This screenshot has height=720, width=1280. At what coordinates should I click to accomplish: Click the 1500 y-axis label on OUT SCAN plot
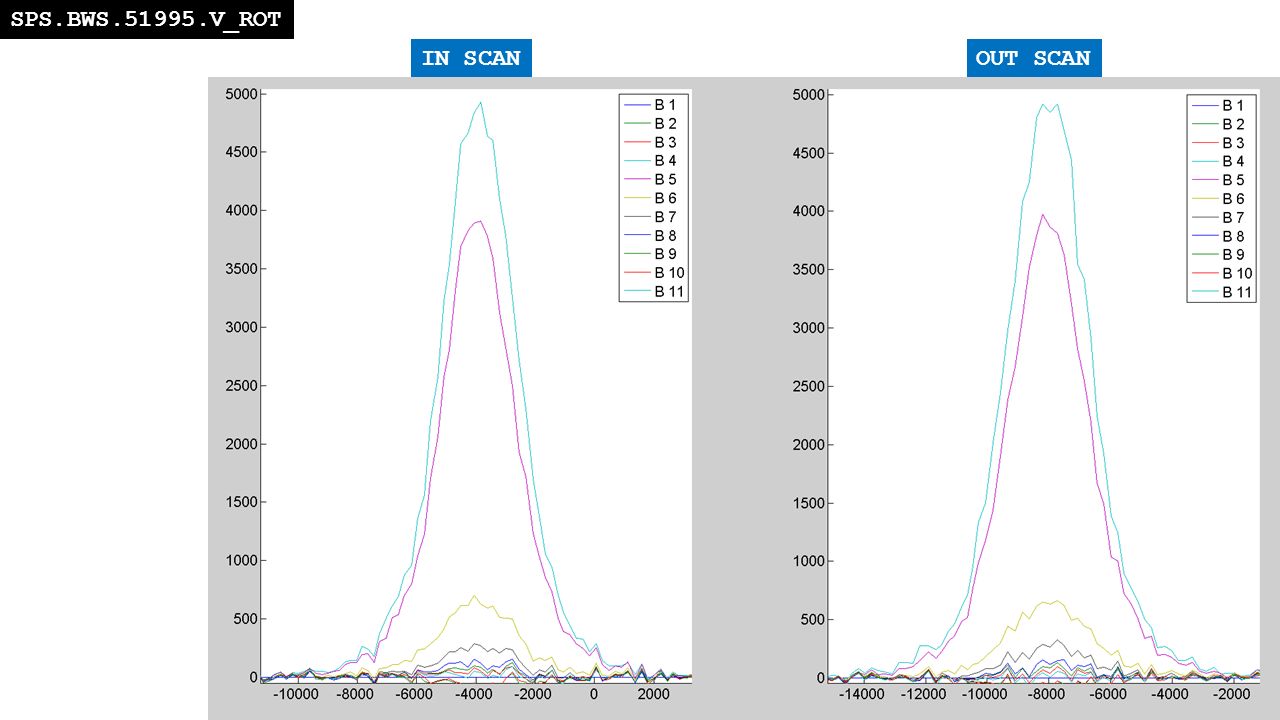[x=806, y=503]
